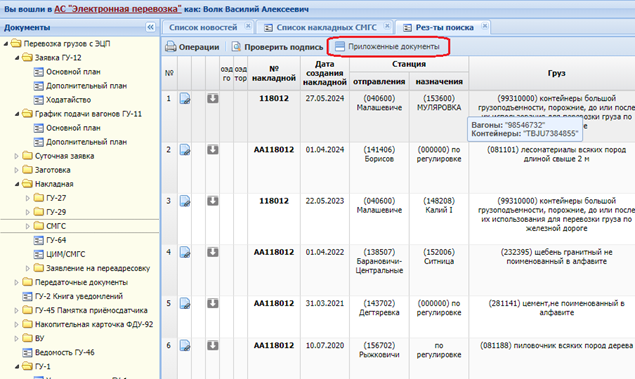Open Операции printer toolbar button

[x=192, y=47]
